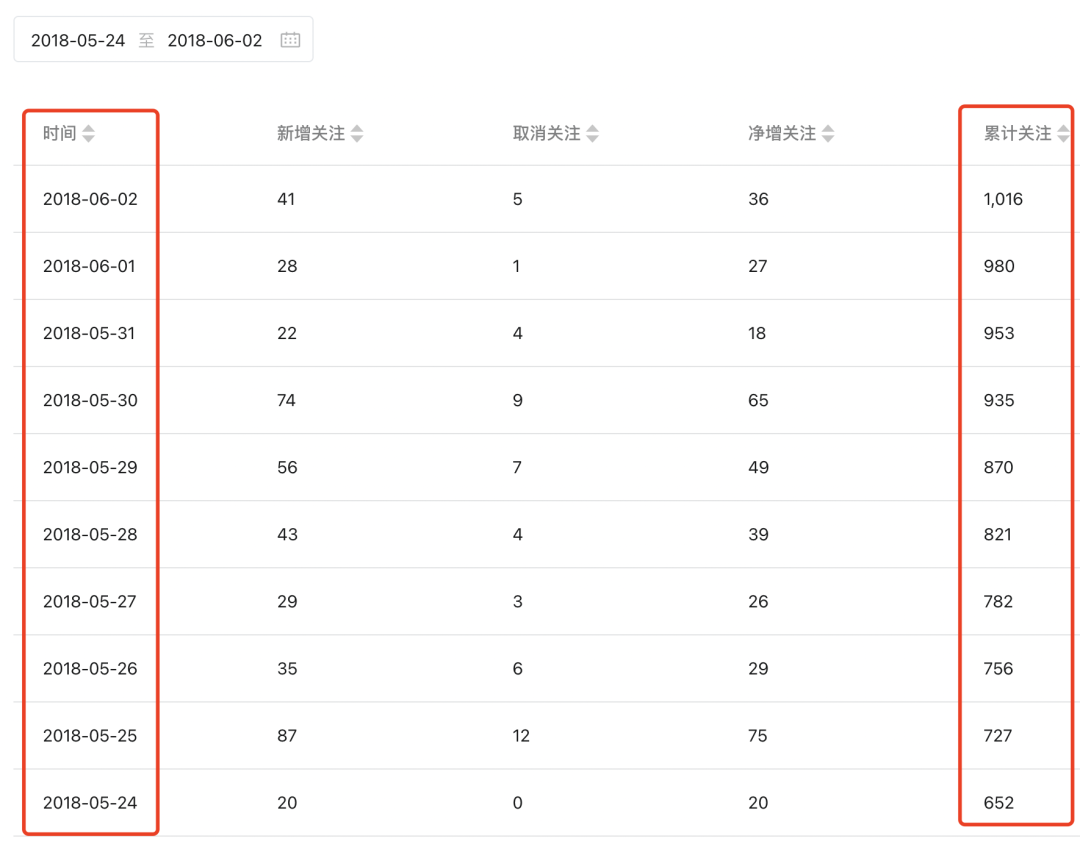Edit the end date 2018-06-02 field

(x=214, y=40)
